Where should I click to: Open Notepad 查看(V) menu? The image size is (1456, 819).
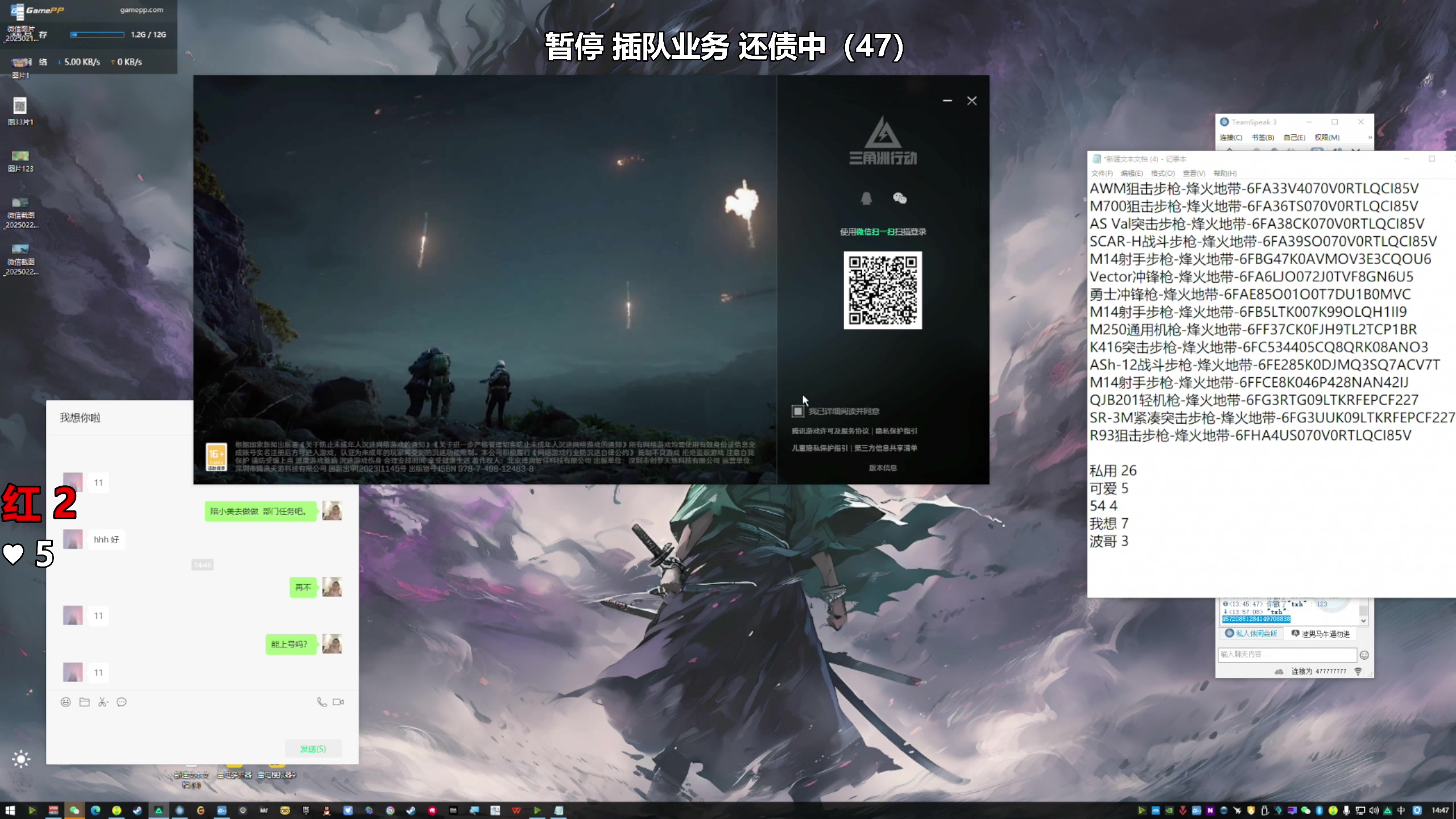click(1194, 173)
